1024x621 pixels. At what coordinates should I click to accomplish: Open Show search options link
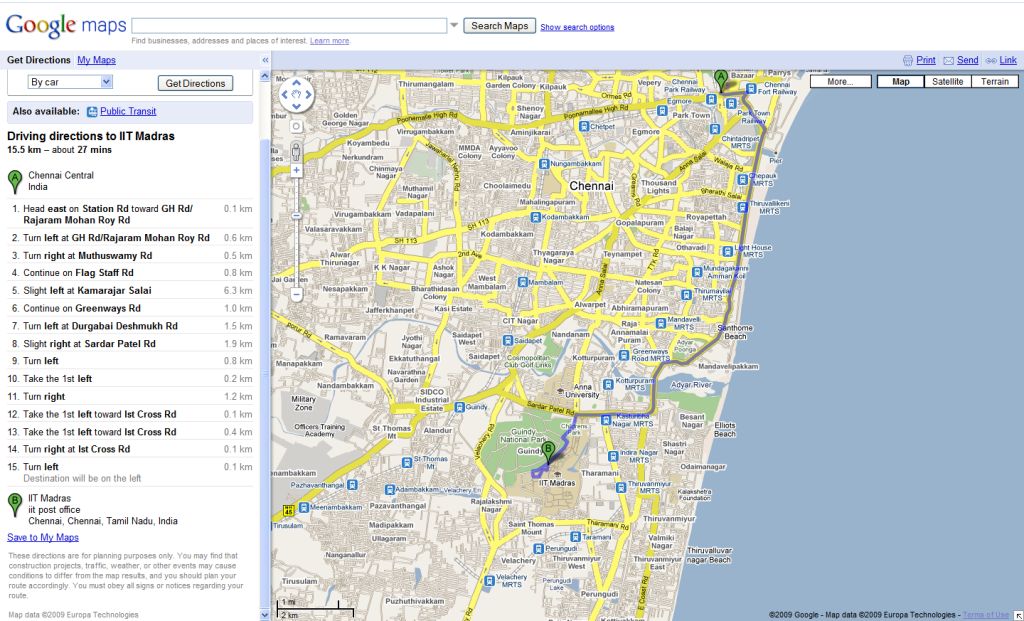577,27
